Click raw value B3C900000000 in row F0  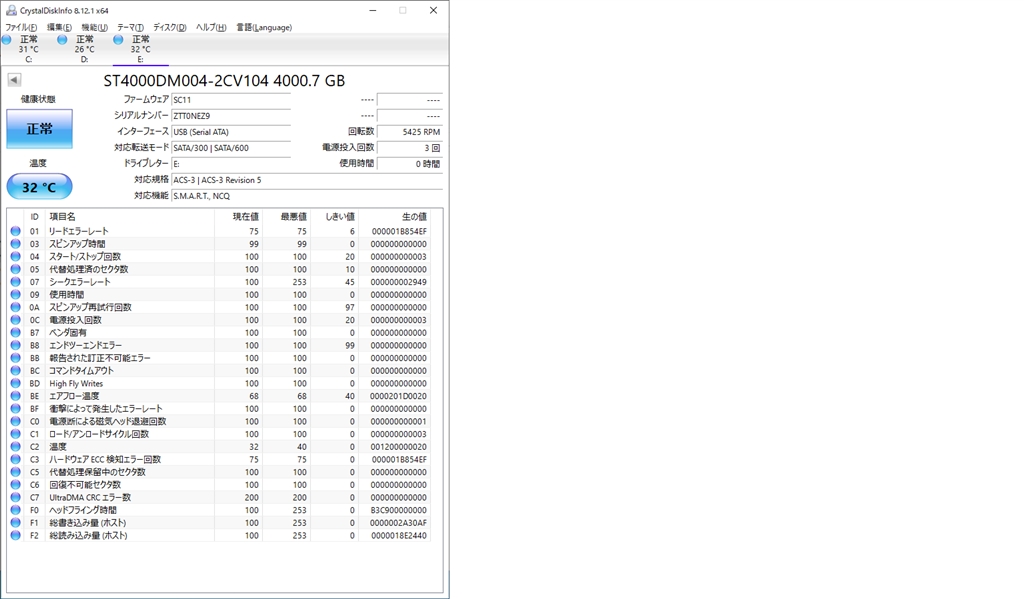click(398, 510)
